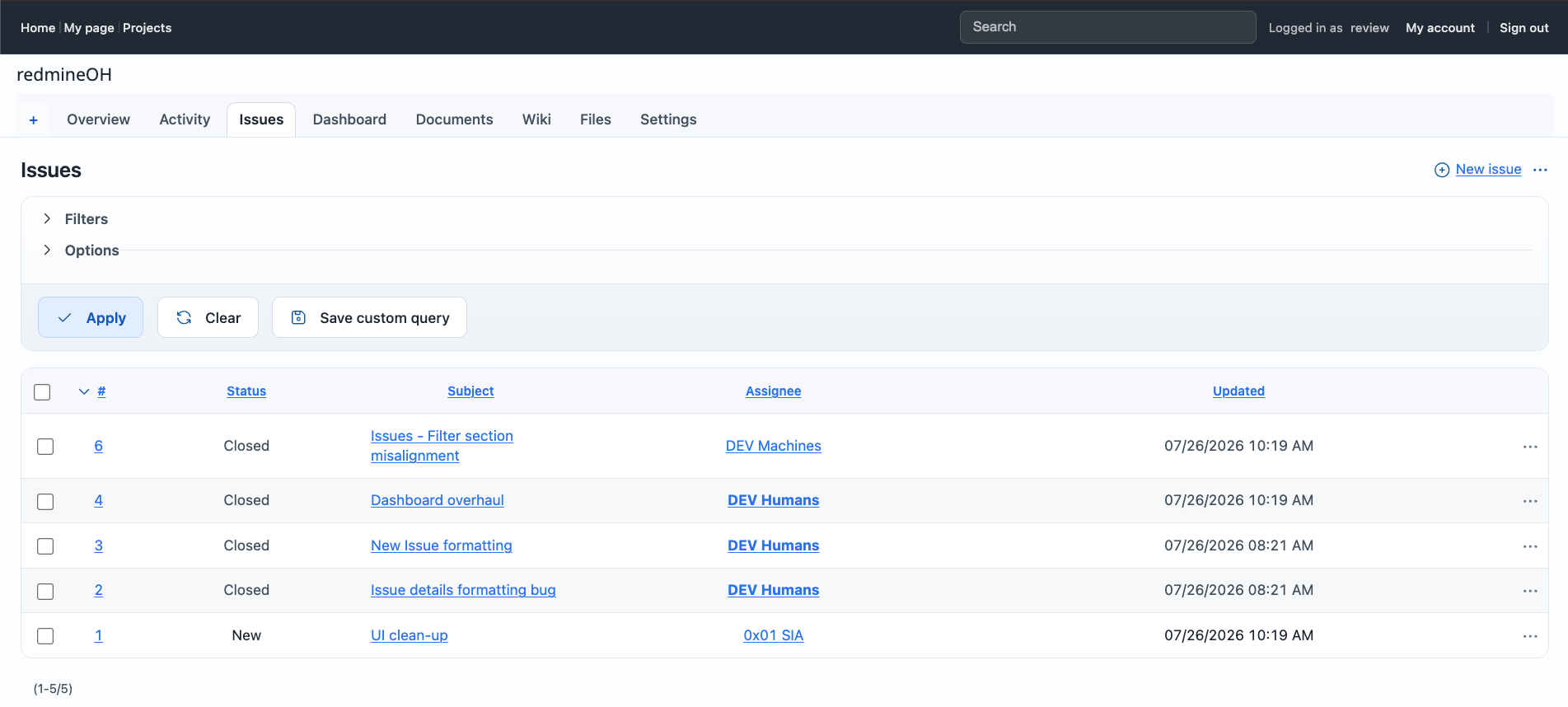Viewport: 1568px width, 707px height.
Task: Click the DEV Machines assignee link
Action: (773, 446)
